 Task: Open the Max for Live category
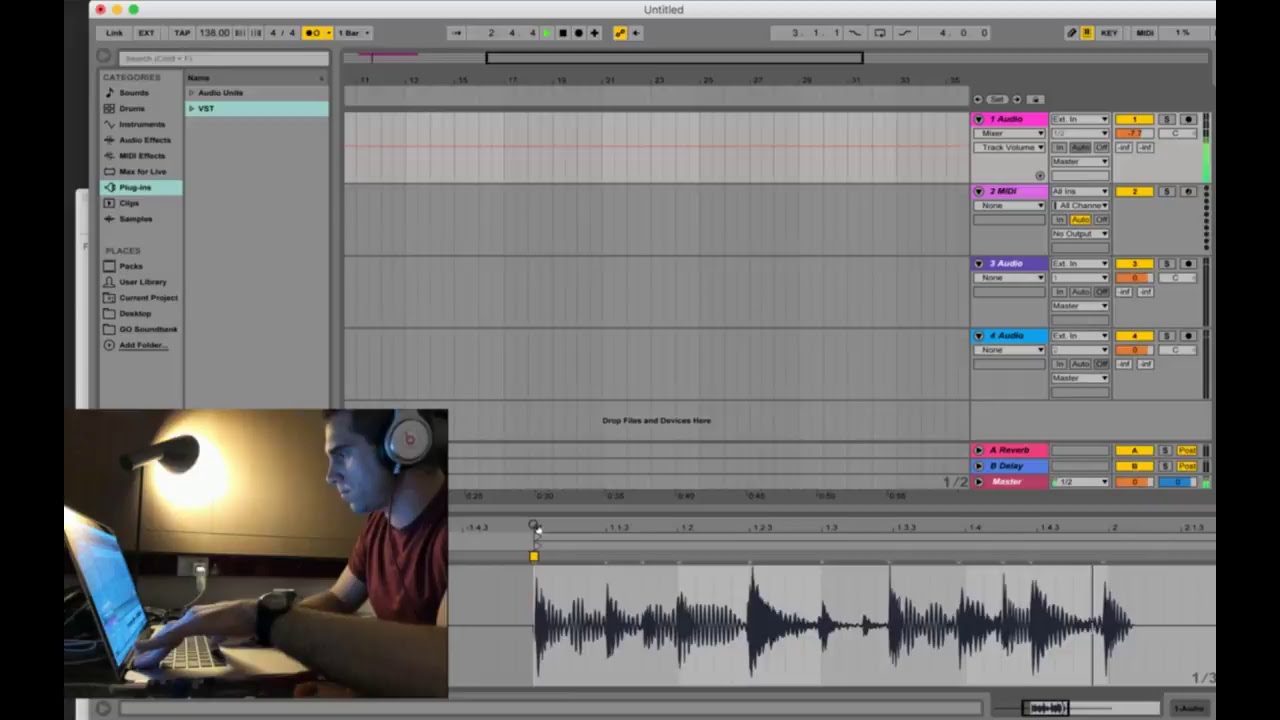pyautogui.click(x=142, y=171)
